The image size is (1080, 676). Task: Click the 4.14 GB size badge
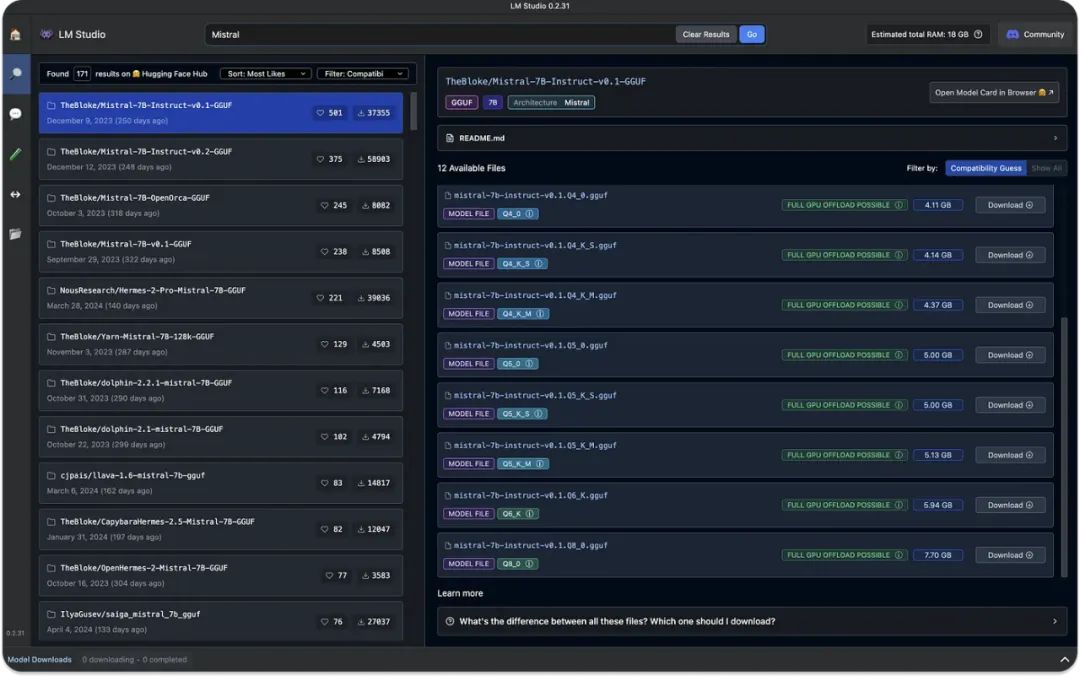click(937, 255)
